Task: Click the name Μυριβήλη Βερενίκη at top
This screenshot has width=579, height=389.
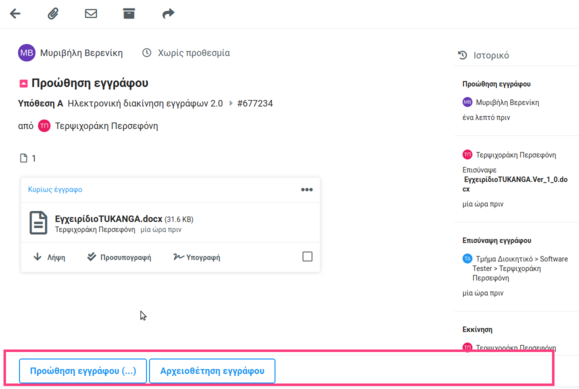Action: 81,53
